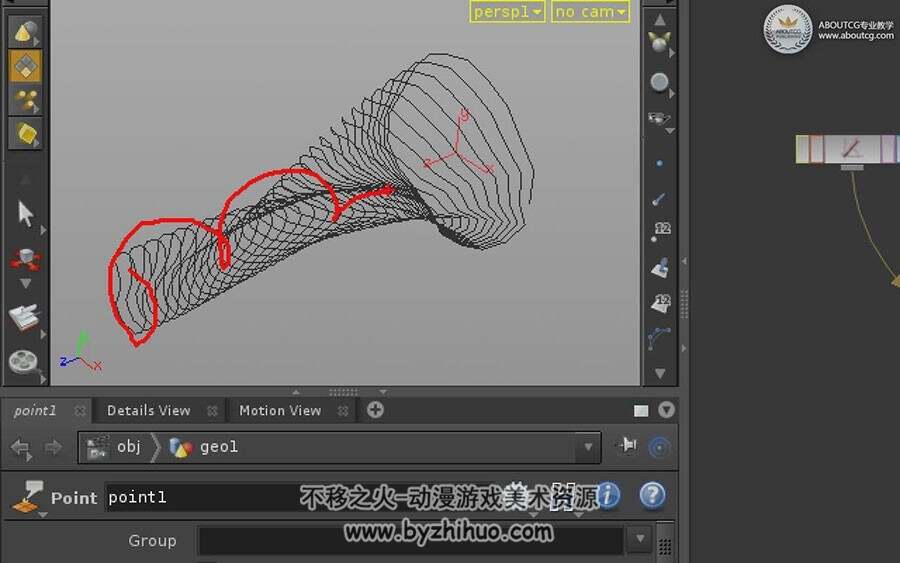Image resolution: width=900 pixels, height=563 pixels.
Task: Activate the red-arrow Handles tool
Action: click(x=25, y=259)
